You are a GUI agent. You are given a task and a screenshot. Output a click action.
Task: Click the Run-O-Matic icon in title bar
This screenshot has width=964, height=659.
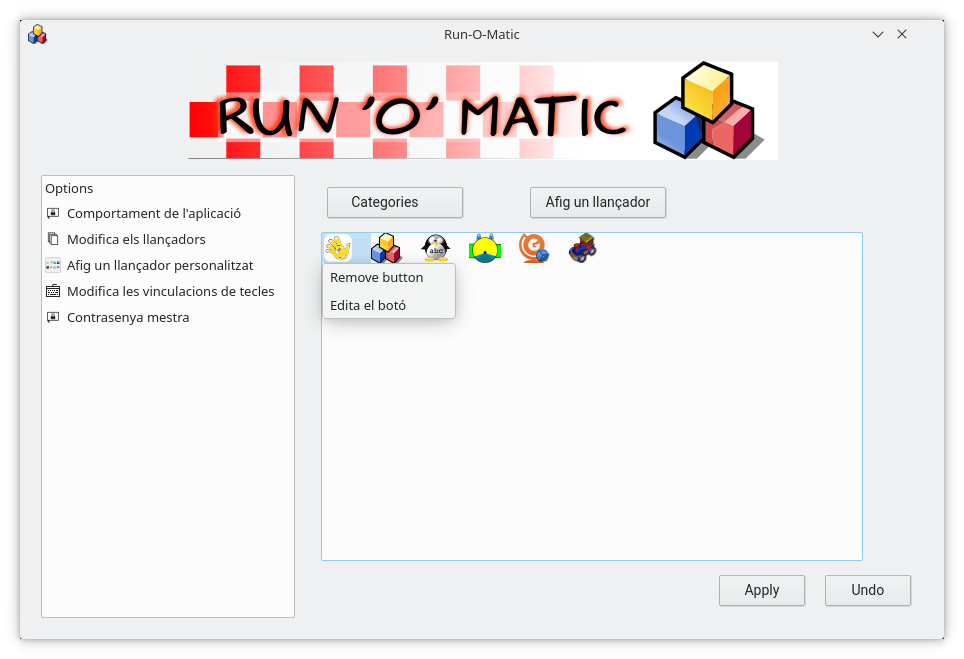tap(38, 35)
